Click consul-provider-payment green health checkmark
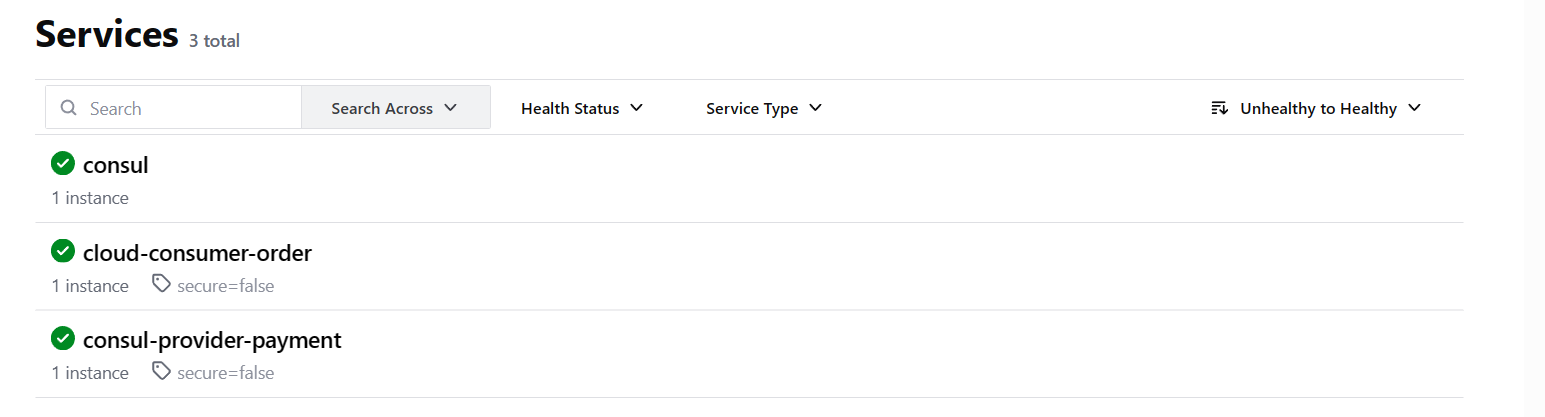Image resolution: width=1545 pixels, height=417 pixels. click(63, 339)
